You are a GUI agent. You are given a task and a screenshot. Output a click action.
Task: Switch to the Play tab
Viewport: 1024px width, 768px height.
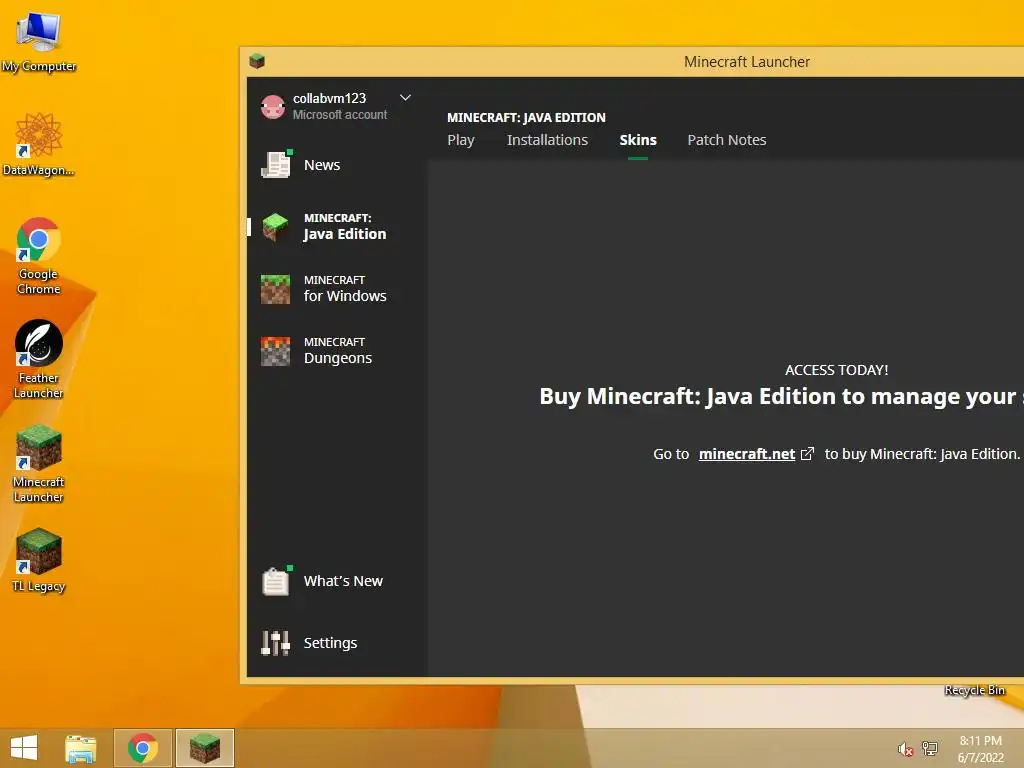pyautogui.click(x=460, y=140)
